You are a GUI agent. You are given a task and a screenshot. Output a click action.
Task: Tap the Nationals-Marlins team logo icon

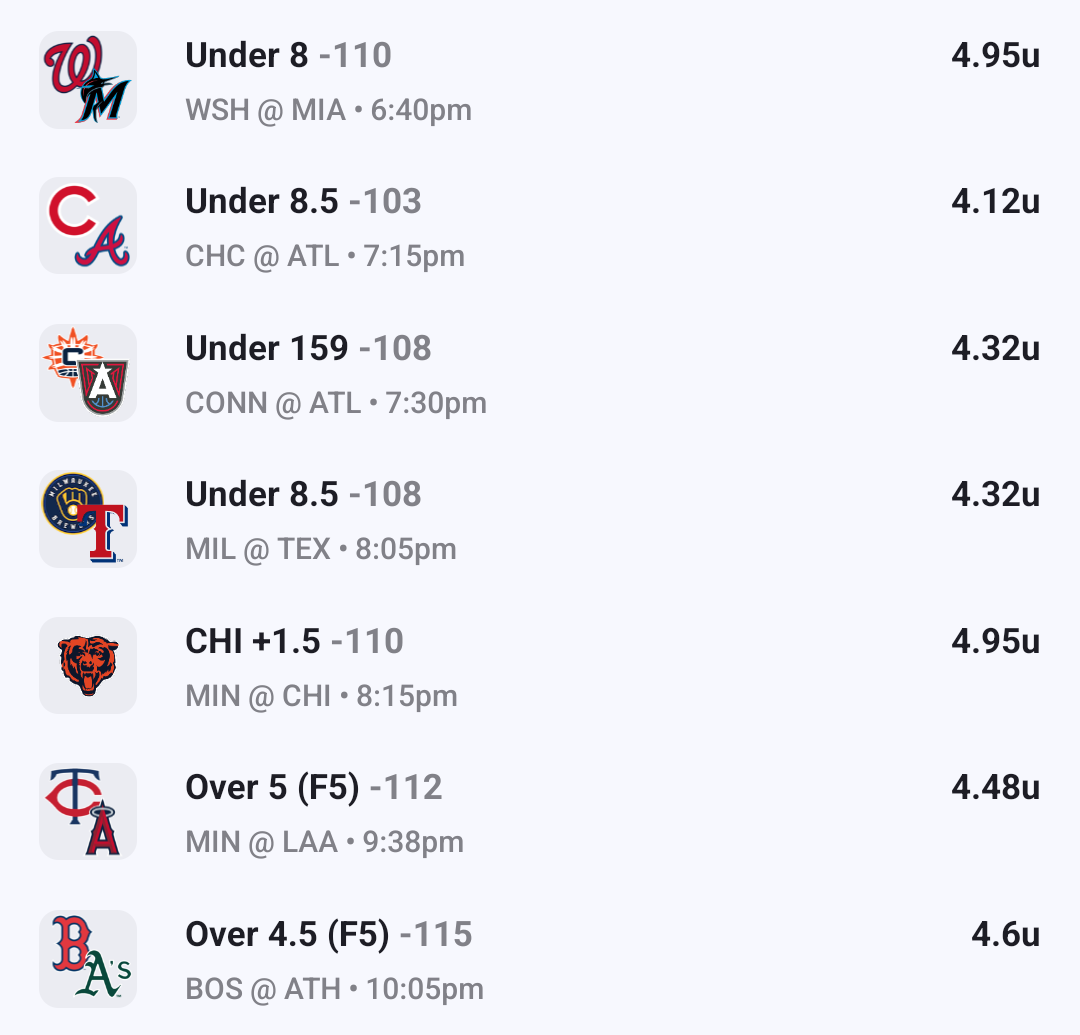(x=88, y=80)
